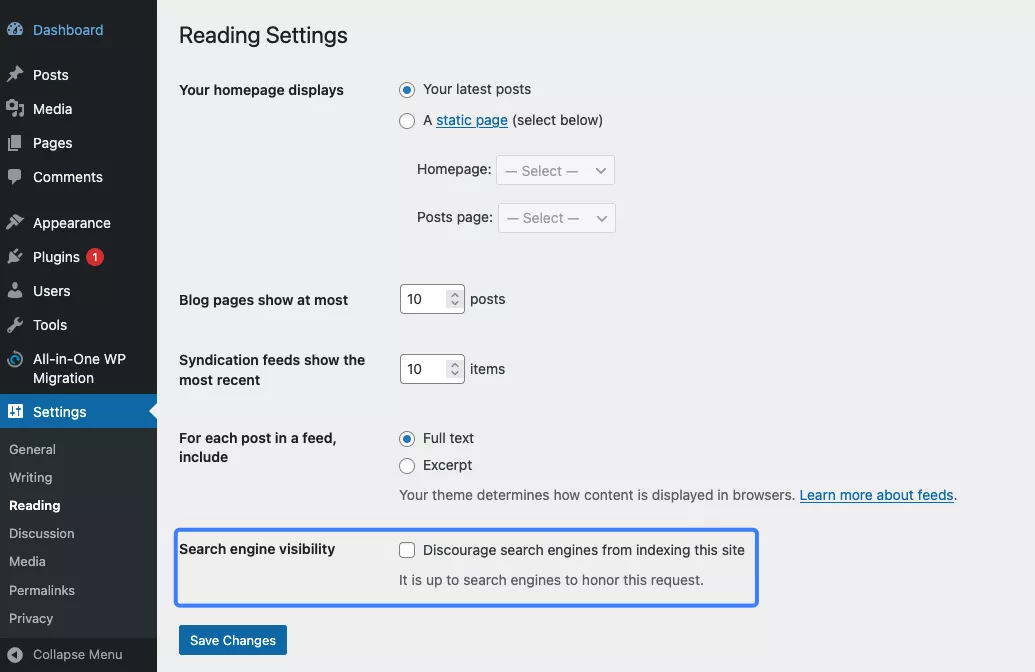
Task: Enable 'Discourage search engines from indexing' checkbox
Action: pos(407,550)
